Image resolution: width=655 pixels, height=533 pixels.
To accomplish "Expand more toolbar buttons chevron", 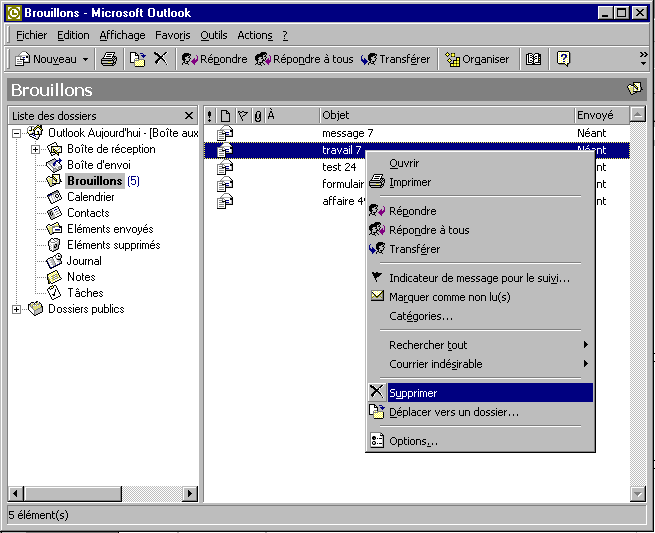I will (x=643, y=59).
